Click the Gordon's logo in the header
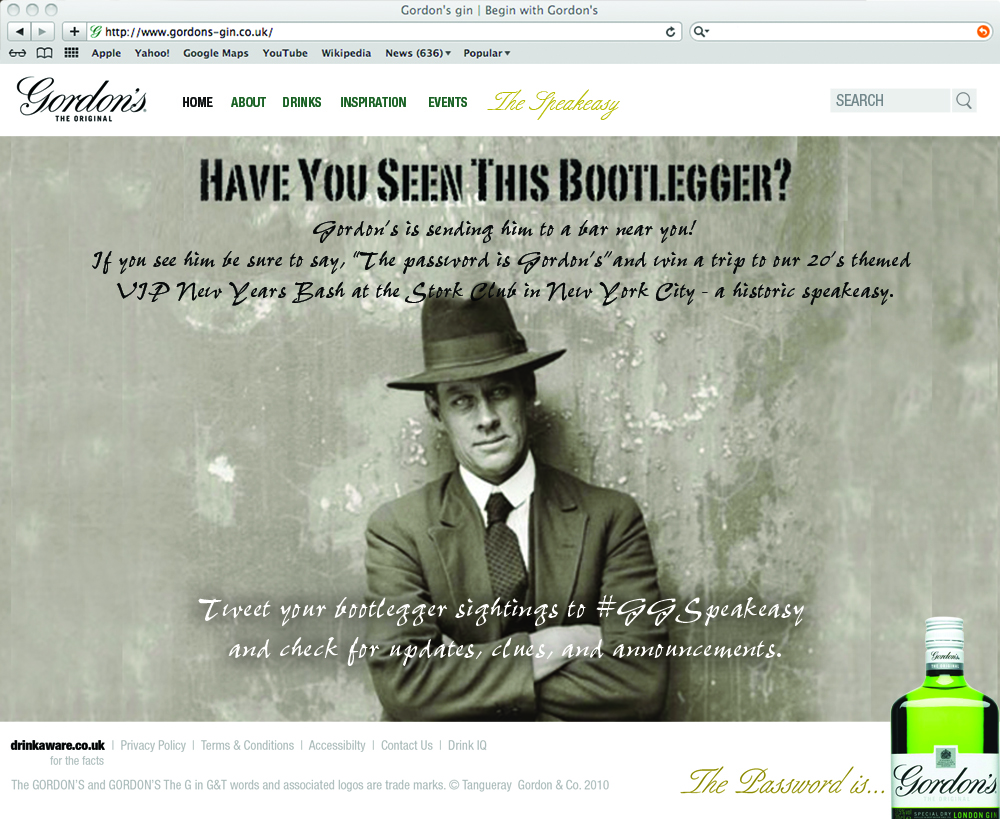1000x819 pixels. point(82,99)
